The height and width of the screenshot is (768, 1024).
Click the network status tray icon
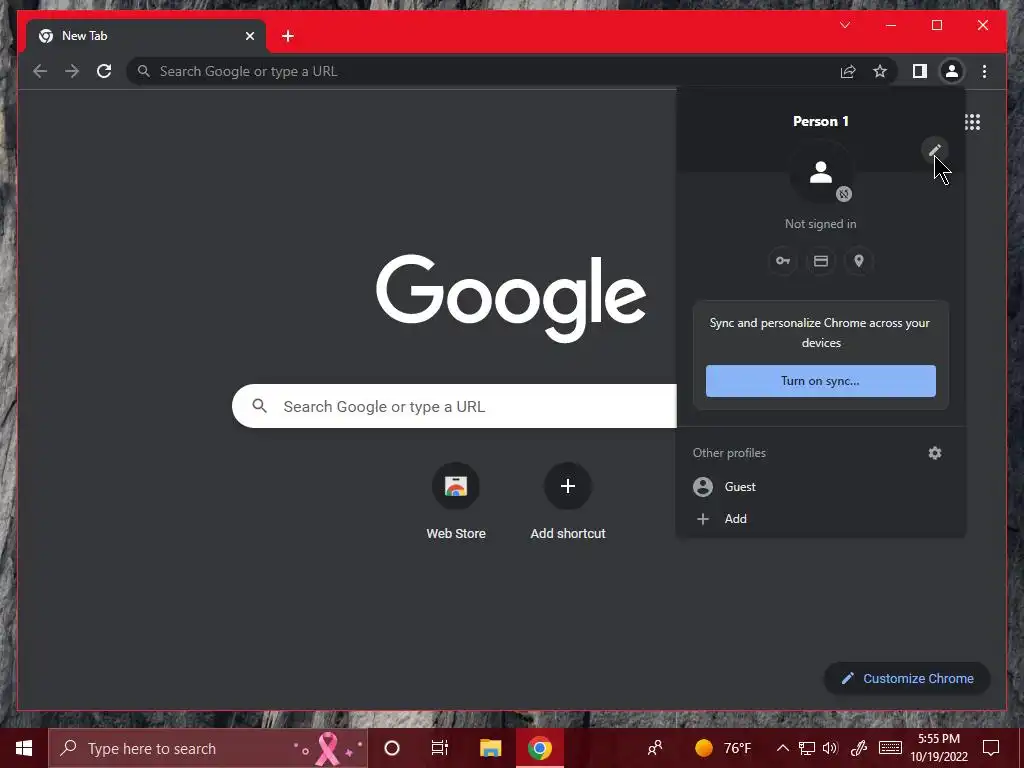coord(807,748)
